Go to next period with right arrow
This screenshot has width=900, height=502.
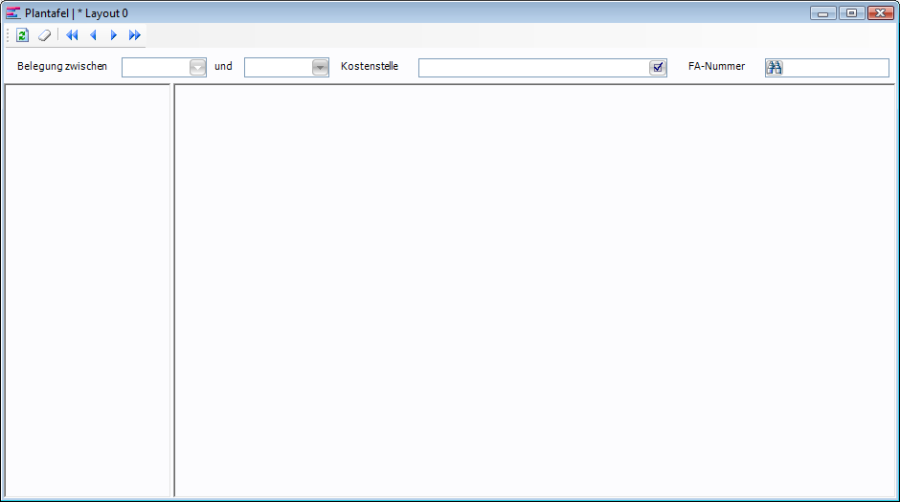(114, 35)
